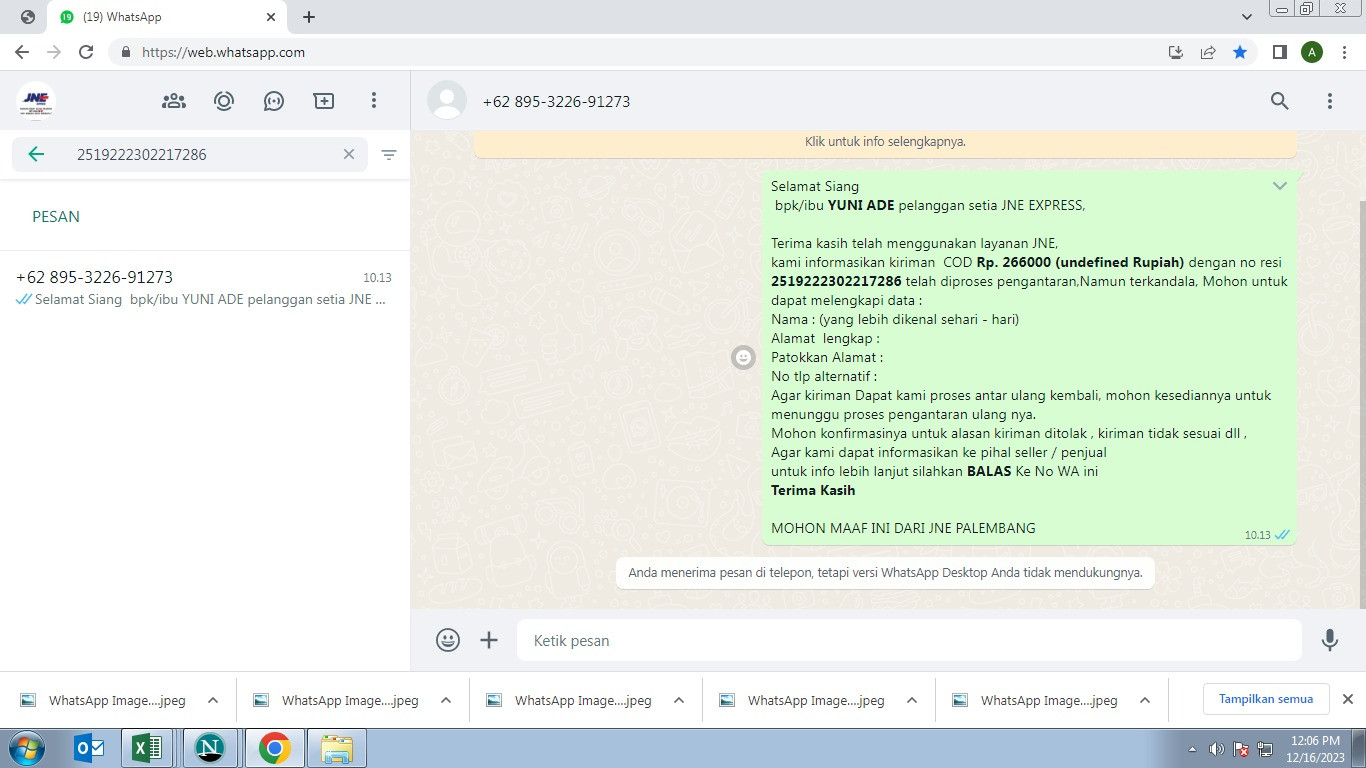Screen dimensions: 1366x768
Task: Show hidden system tray icons
Action: pos(1192,749)
